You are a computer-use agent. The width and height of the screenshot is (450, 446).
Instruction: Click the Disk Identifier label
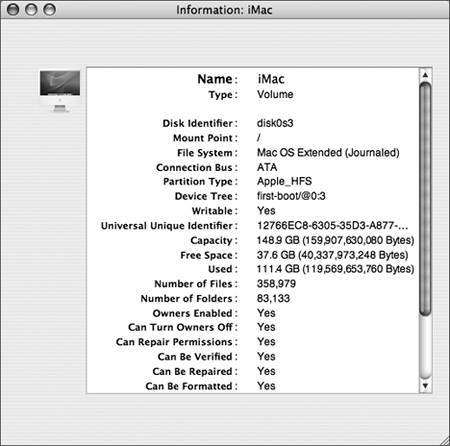200,123
